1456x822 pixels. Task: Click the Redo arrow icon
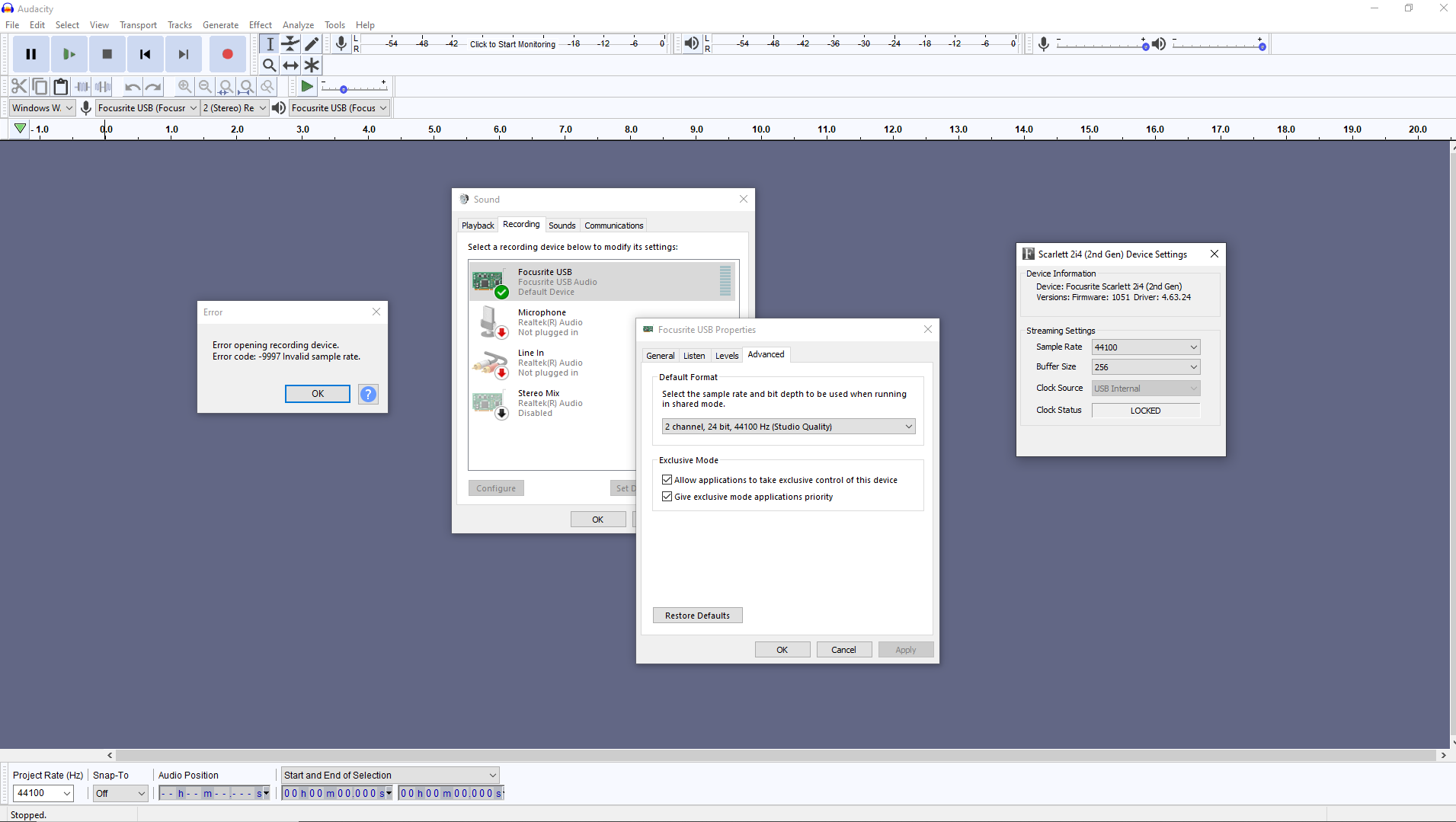click(x=153, y=87)
